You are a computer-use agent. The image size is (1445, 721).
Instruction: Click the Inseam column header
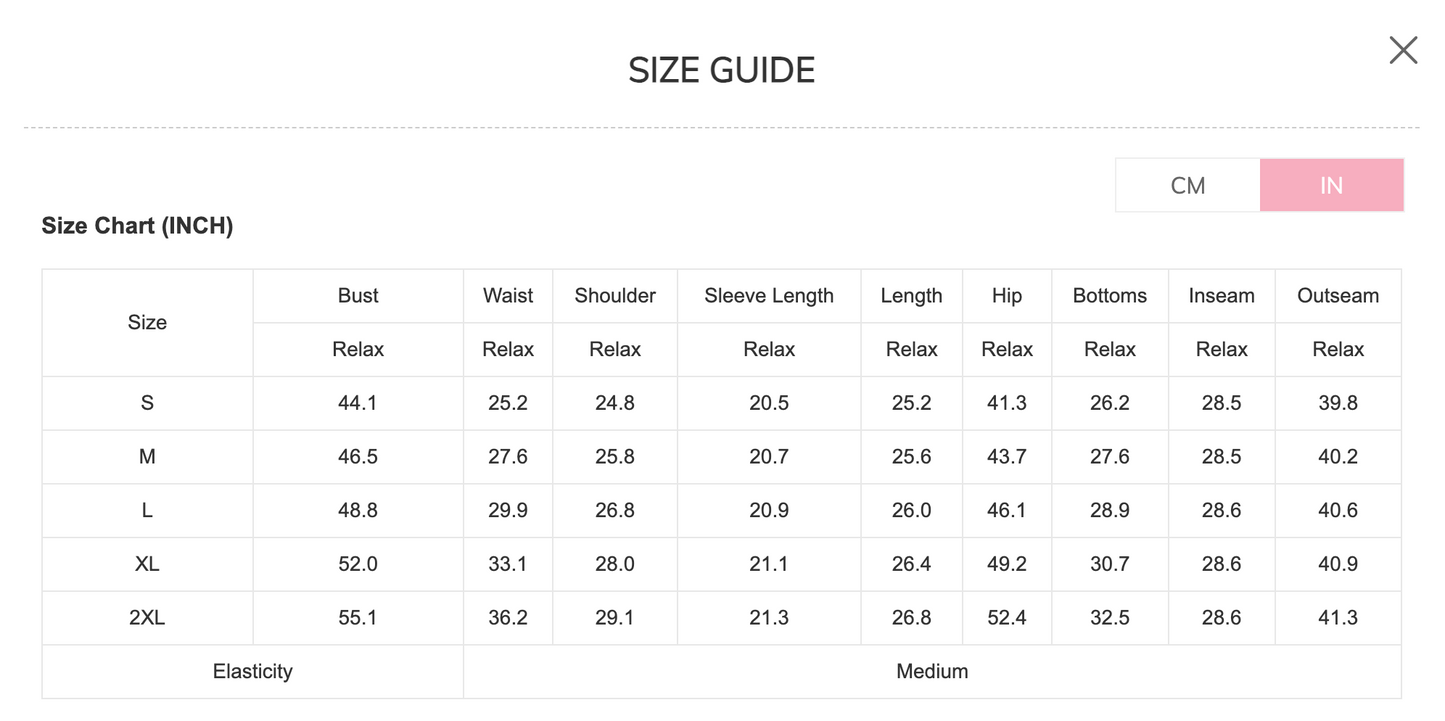tap(1221, 295)
